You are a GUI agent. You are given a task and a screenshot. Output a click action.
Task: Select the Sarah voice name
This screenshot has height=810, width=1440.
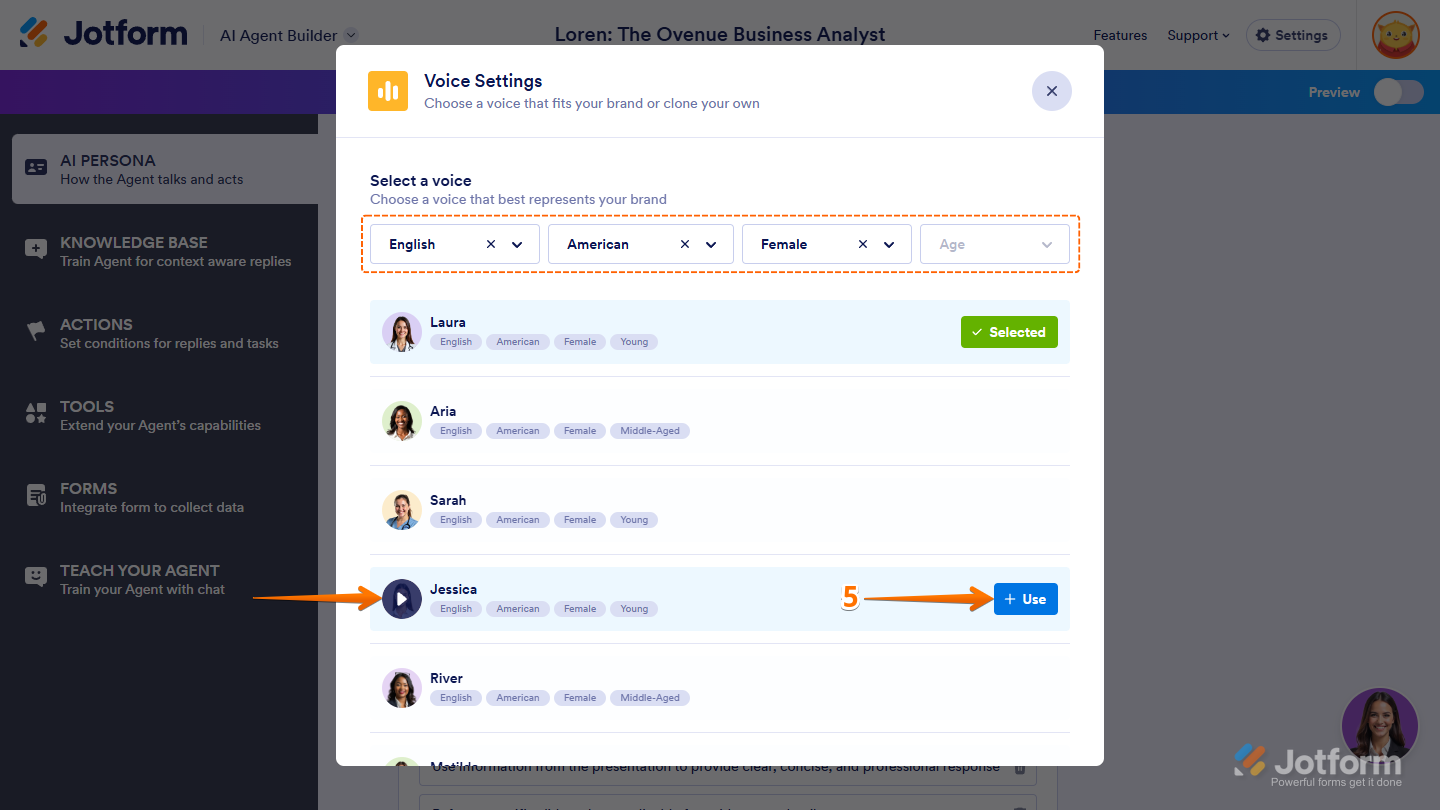pyautogui.click(x=448, y=500)
